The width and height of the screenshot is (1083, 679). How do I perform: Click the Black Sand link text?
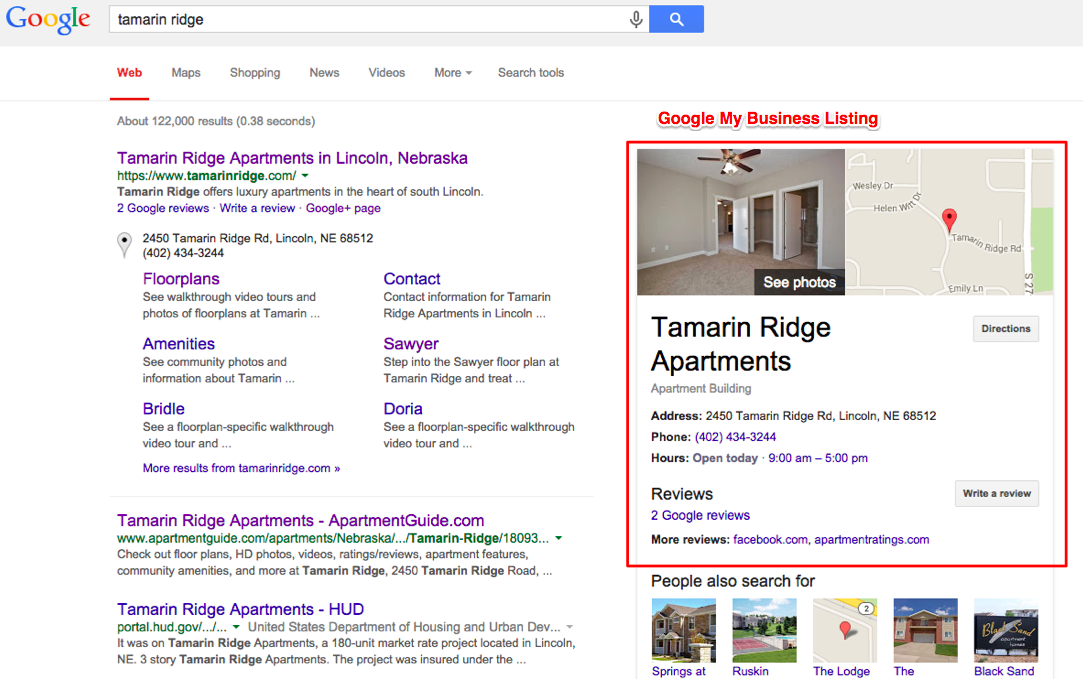tap(1004, 671)
